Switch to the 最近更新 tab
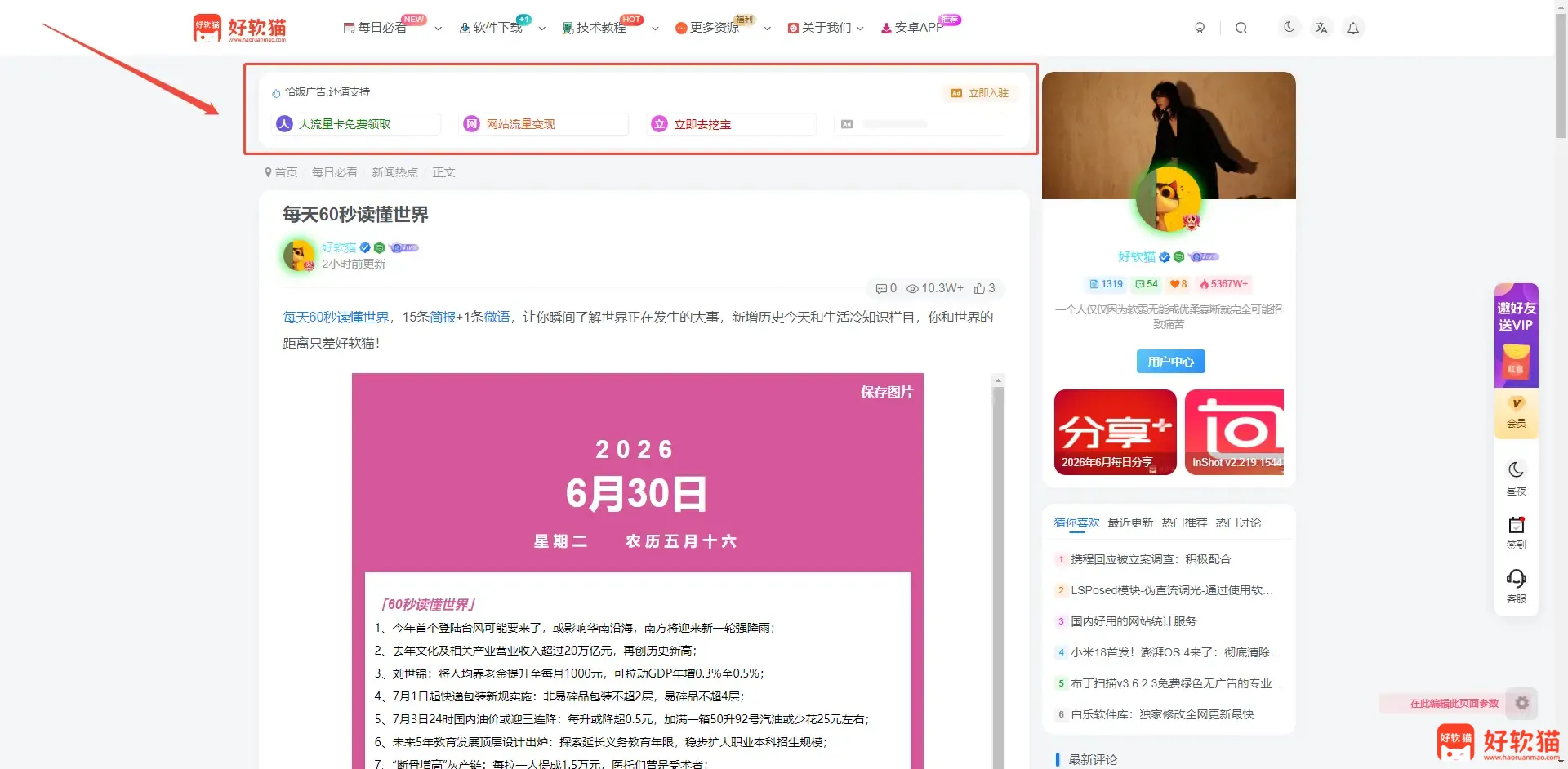 tap(1130, 522)
